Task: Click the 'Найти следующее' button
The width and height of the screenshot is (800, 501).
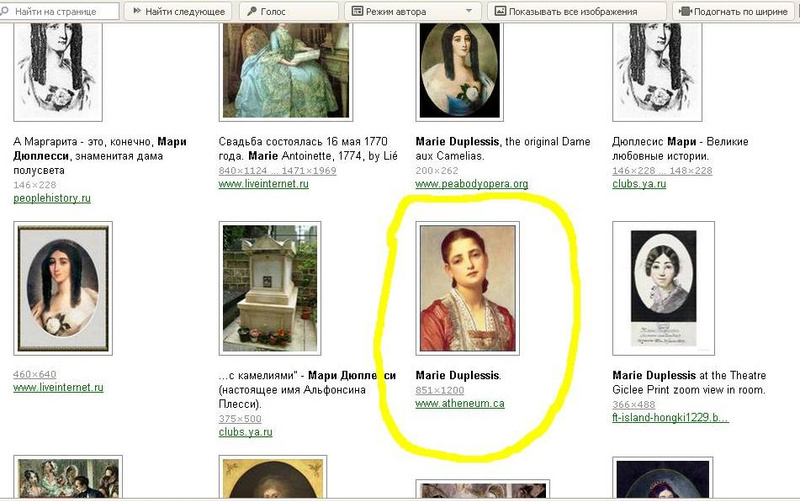Action: coord(178,11)
